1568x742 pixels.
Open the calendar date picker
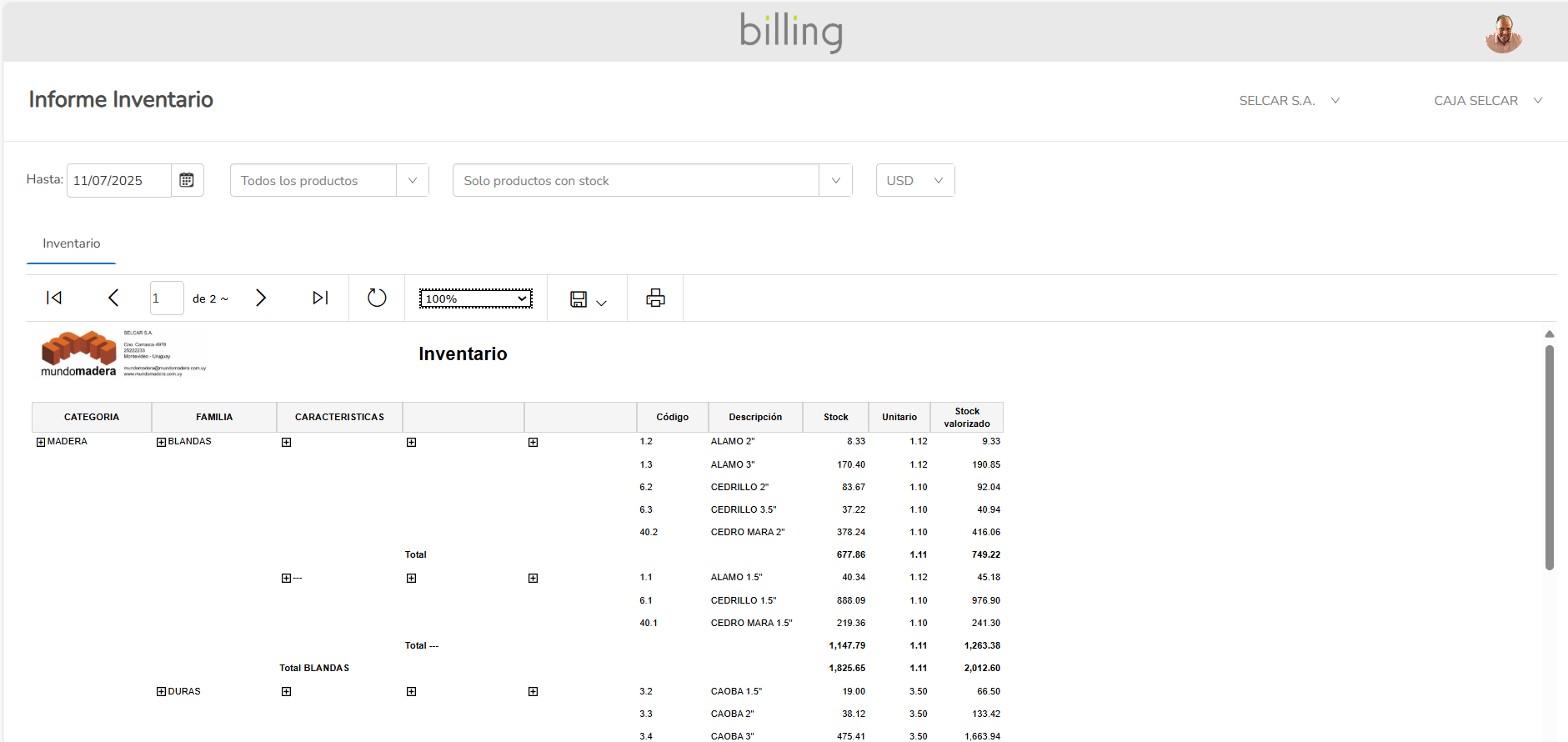coord(187,180)
